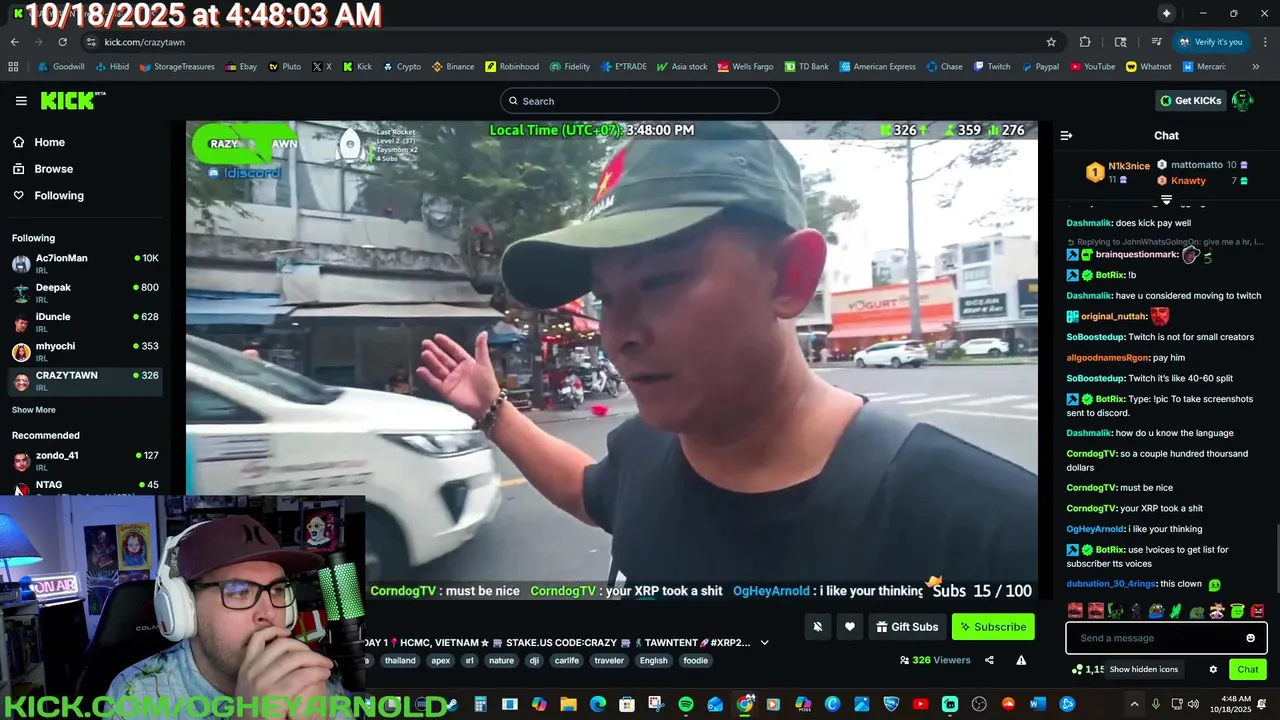1280x720 pixels.
Task: Click the Verify it's you profile button
Action: [x=1210, y=42]
